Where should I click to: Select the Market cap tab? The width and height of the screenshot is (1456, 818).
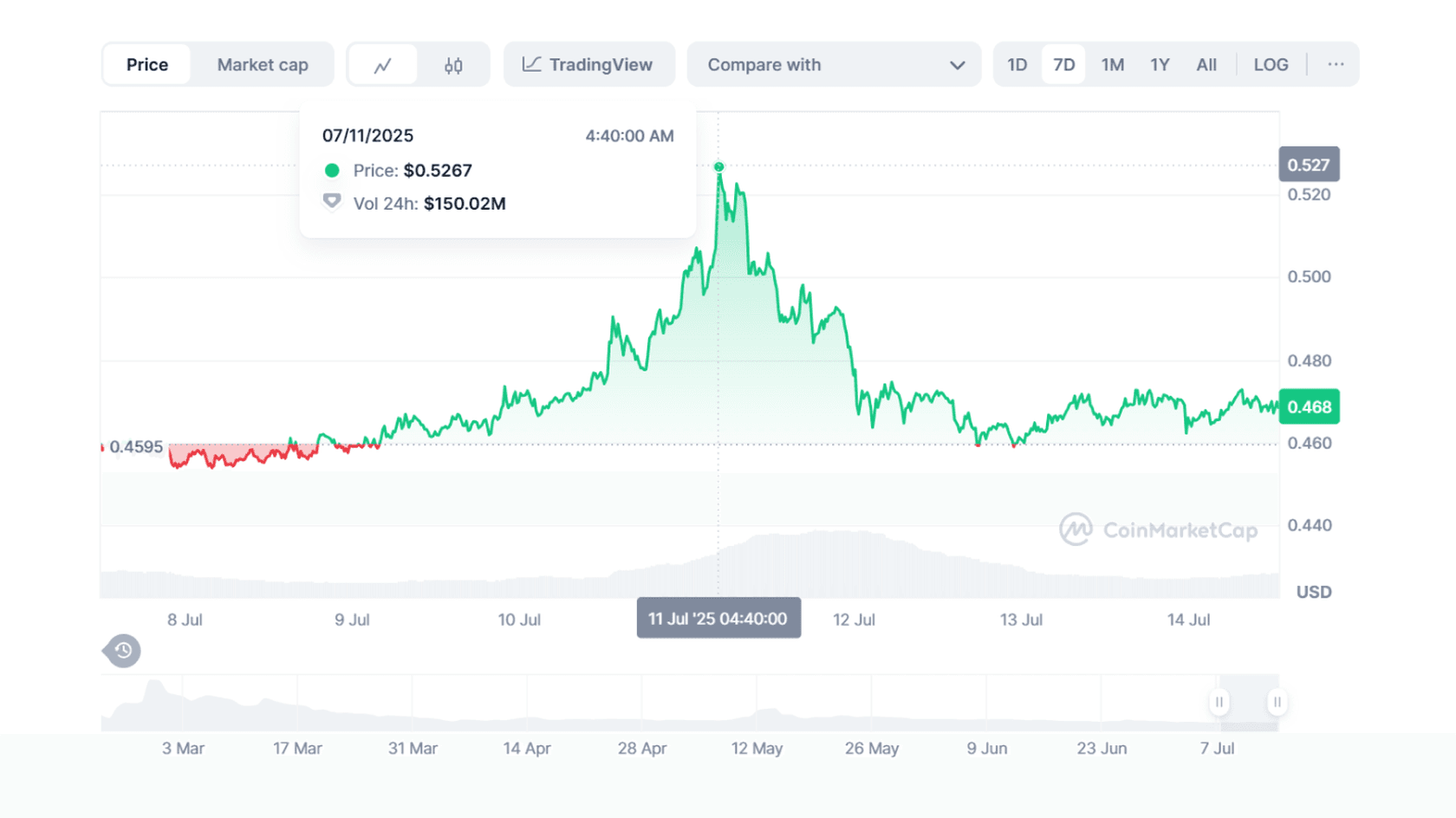pyautogui.click(x=263, y=65)
